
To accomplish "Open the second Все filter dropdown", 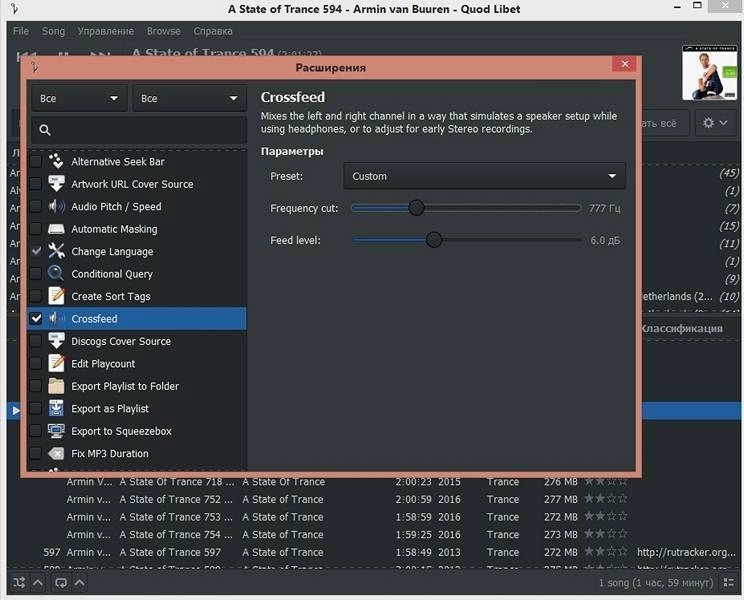I will [189, 98].
